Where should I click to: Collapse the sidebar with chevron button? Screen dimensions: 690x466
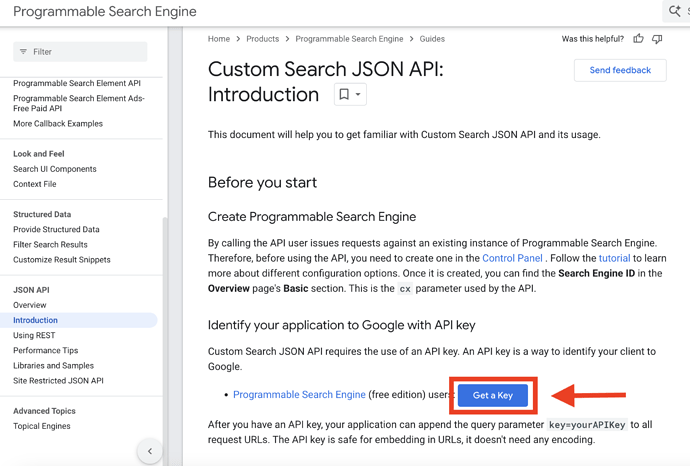click(x=150, y=451)
